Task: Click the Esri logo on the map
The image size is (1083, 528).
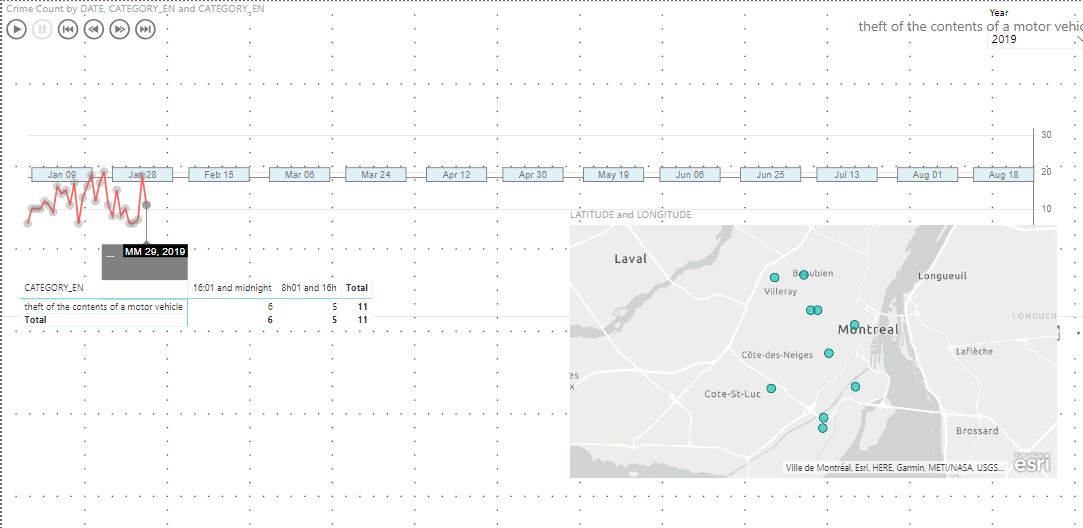Action: 1033,464
